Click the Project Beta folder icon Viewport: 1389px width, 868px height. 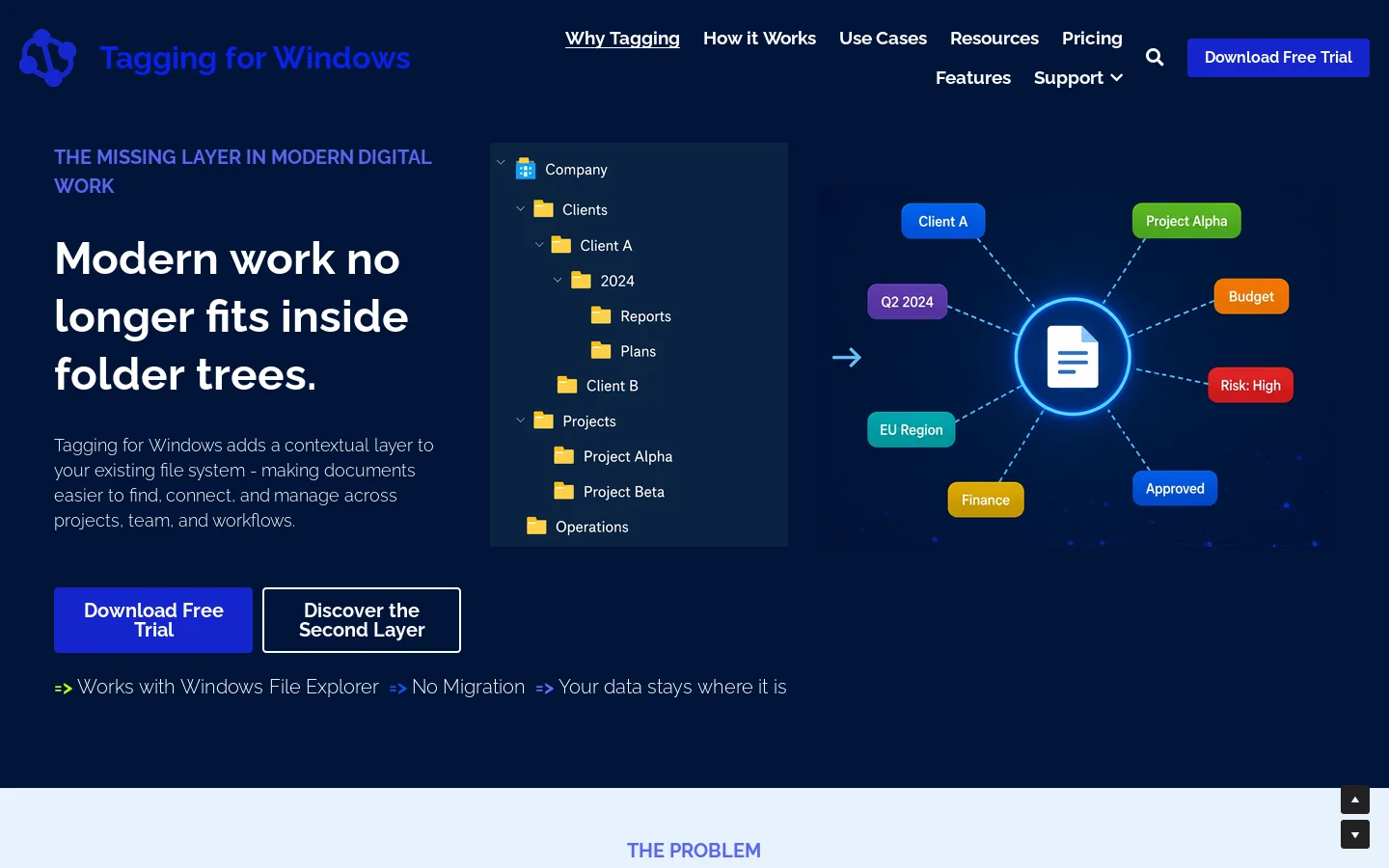coord(564,491)
